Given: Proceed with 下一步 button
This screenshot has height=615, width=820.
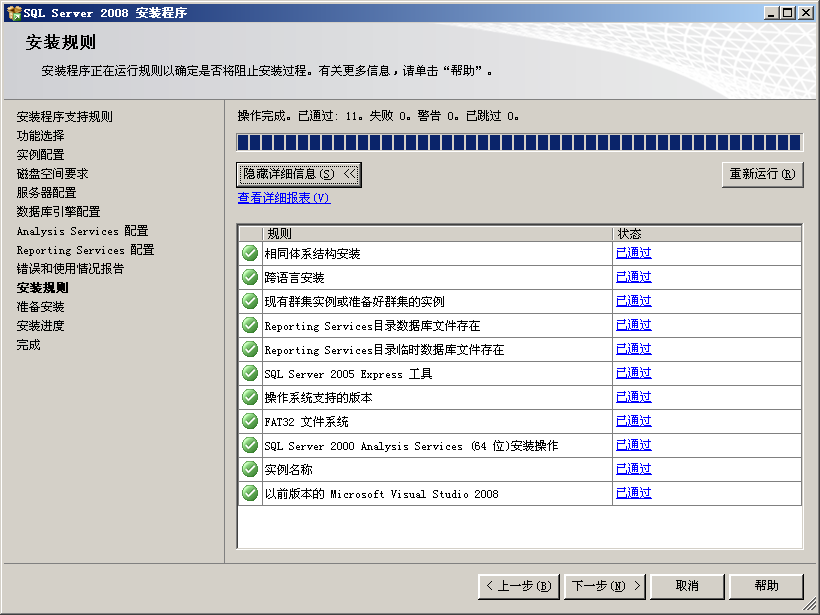Looking at the screenshot, I should [x=606, y=586].
